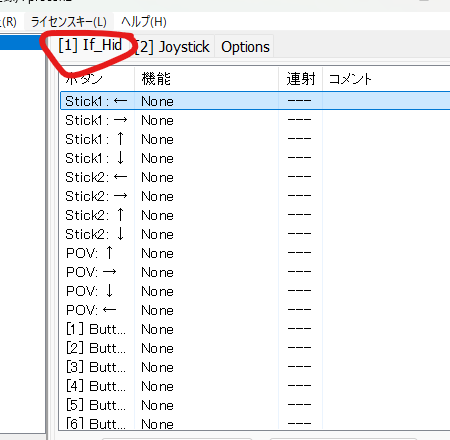The image size is (450, 440).
Task: Select the Stick1 : → row
Action: click(x=255, y=120)
